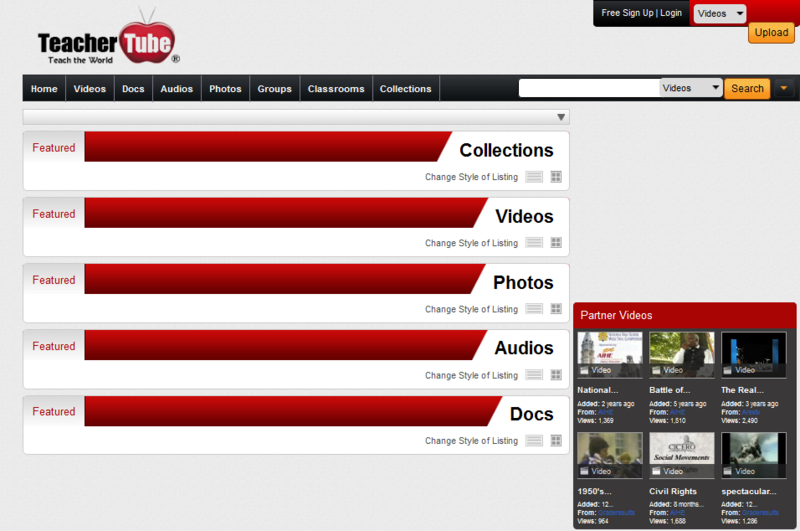Expand the arrow next to Search button

(x=783, y=88)
